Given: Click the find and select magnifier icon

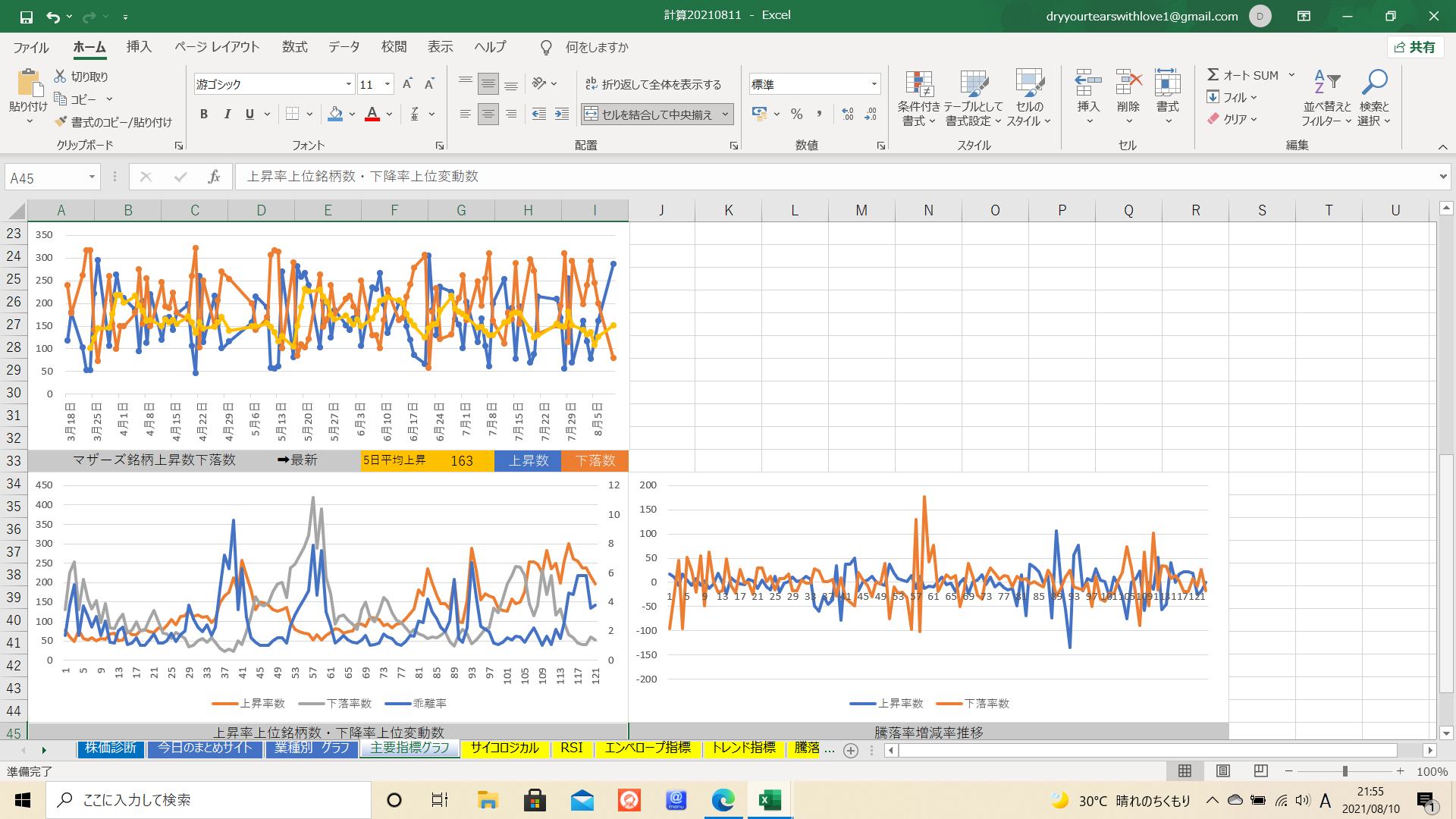Looking at the screenshot, I should [x=1374, y=82].
